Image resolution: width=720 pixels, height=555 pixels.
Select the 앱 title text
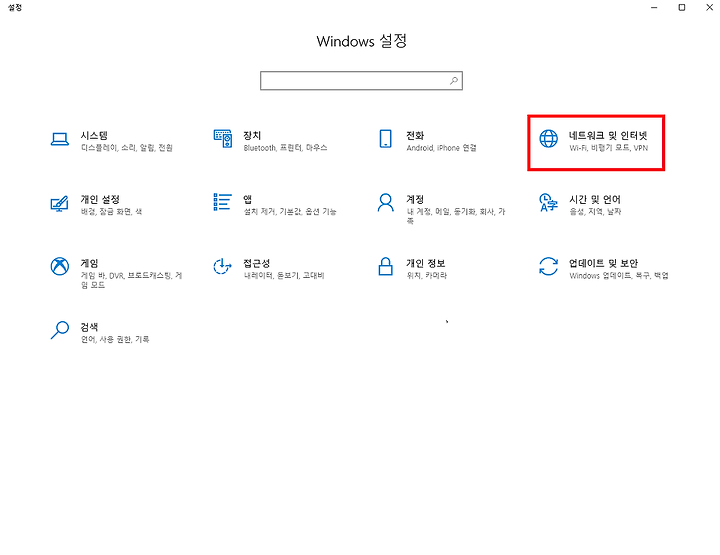(248, 199)
